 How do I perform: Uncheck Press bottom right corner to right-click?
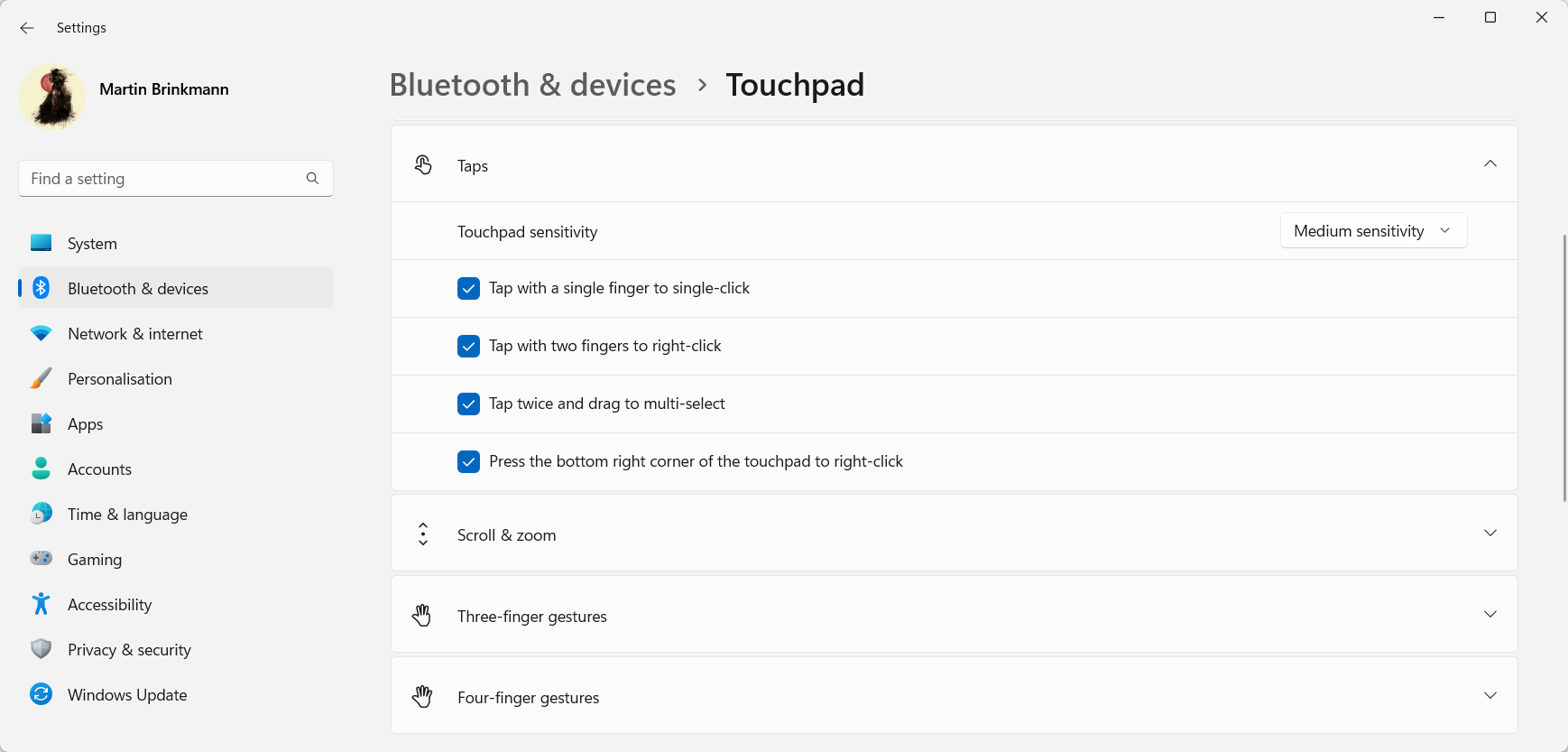click(468, 461)
